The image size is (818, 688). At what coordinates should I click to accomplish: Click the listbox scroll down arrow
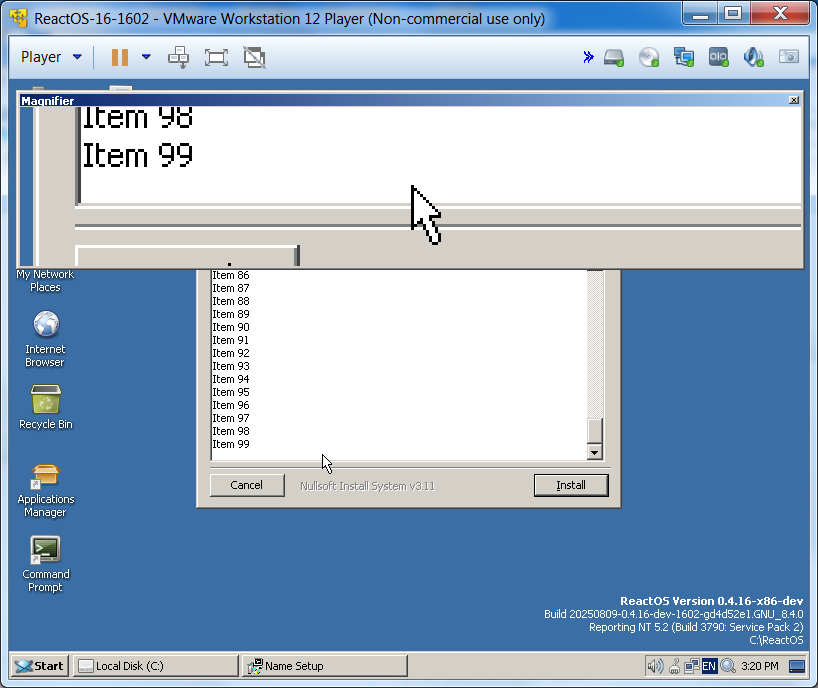(x=595, y=452)
